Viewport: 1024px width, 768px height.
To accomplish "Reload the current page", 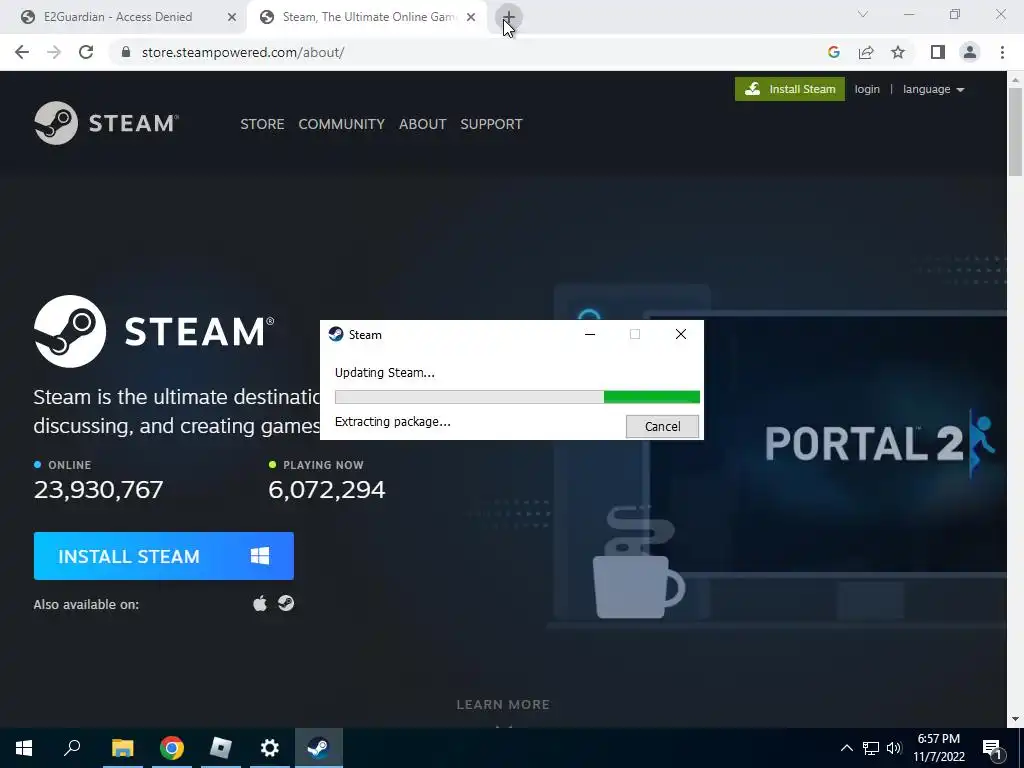I will [x=86, y=52].
